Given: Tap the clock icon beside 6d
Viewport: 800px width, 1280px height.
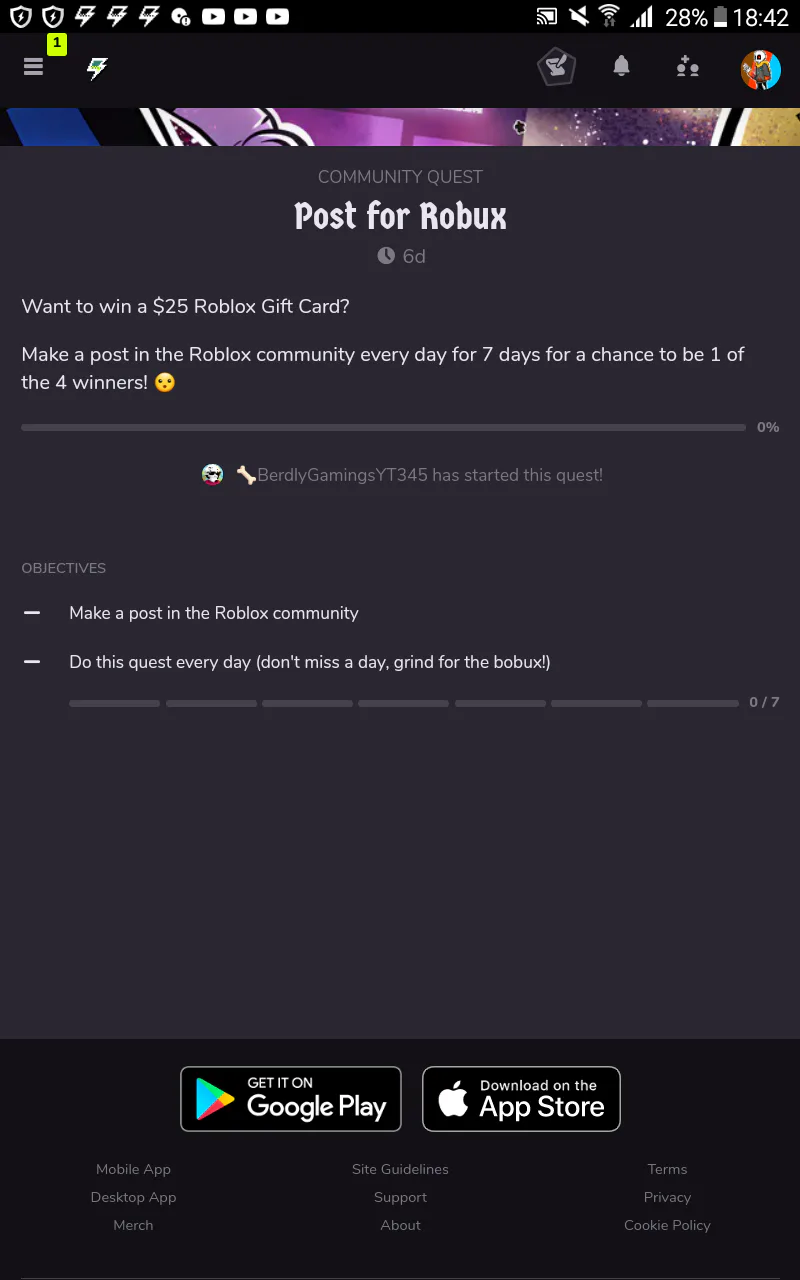Looking at the screenshot, I should point(386,256).
